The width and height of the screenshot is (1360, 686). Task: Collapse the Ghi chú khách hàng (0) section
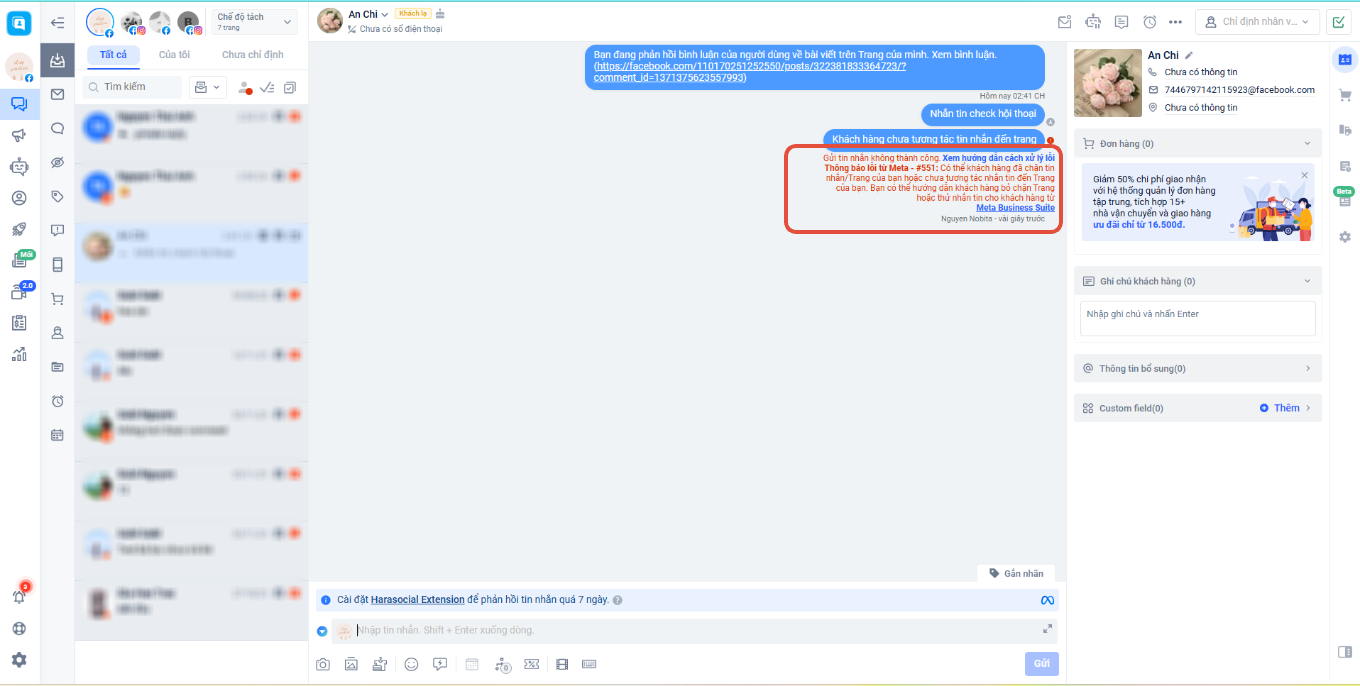coord(1307,281)
